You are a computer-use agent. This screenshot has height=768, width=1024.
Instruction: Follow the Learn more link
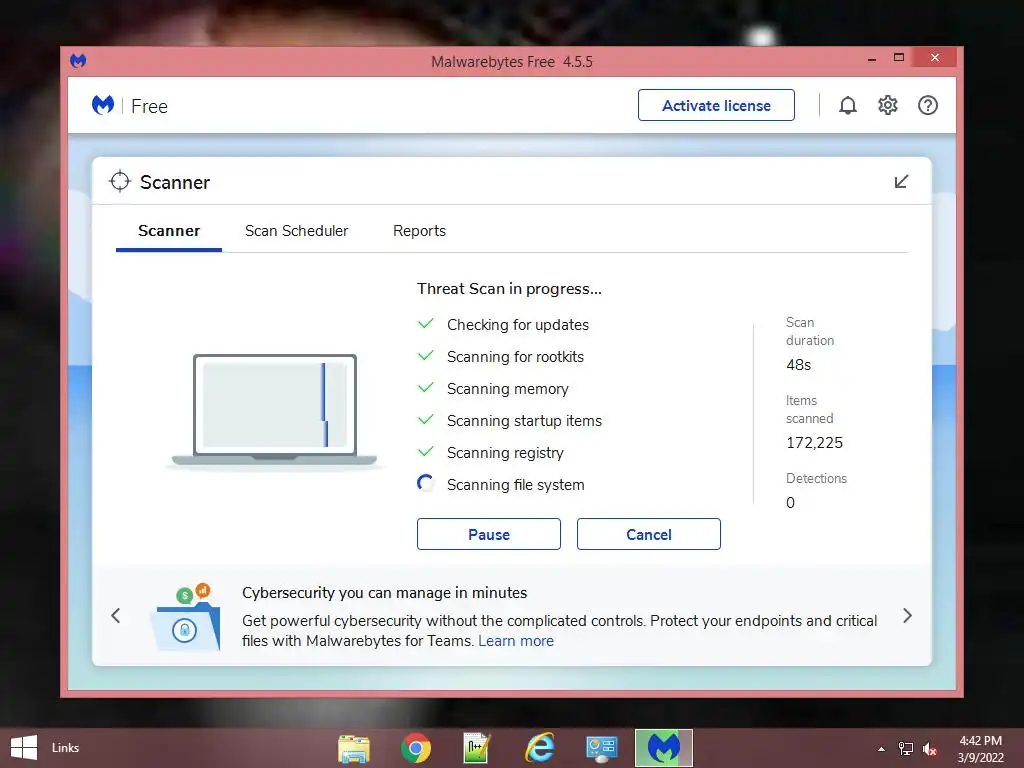pyautogui.click(x=516, y=641)
